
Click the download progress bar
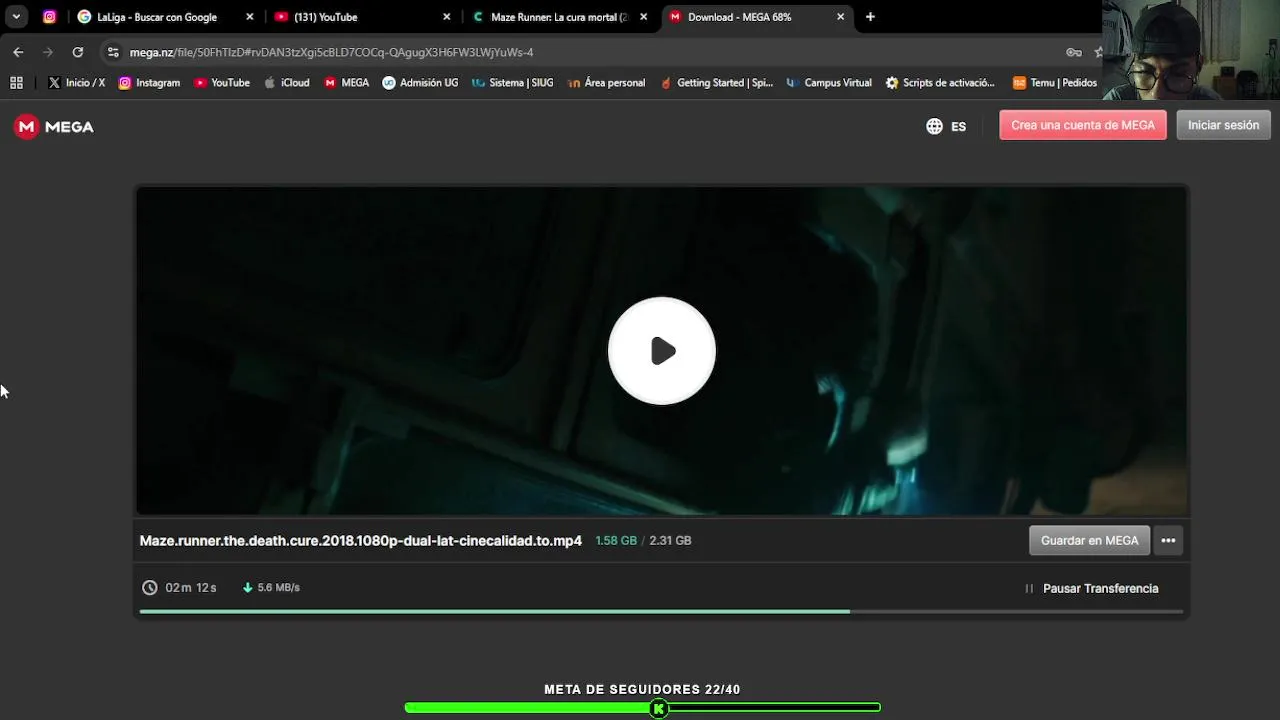tap(661, 611)
